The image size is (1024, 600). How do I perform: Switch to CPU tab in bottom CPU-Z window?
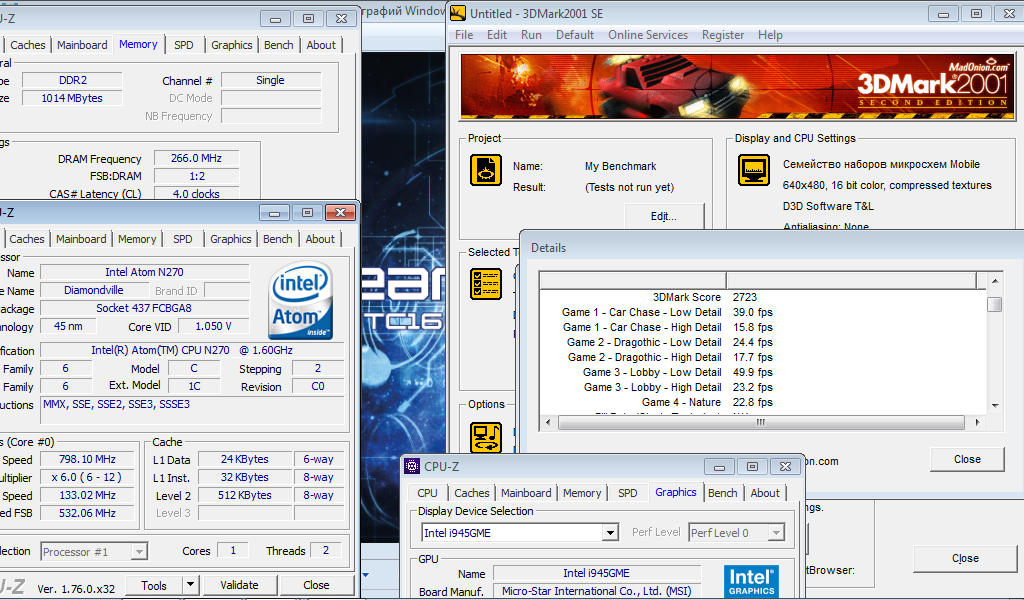[427, 493]
